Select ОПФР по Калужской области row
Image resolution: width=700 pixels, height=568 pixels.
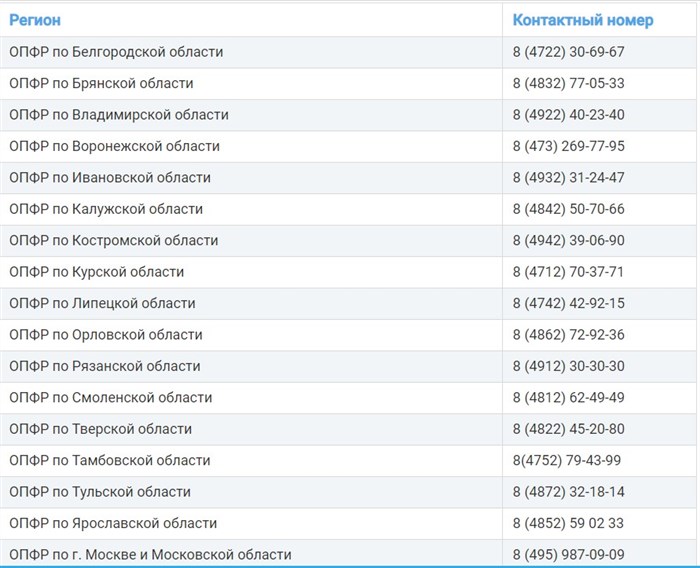pyautogui.click(x=348, y=209)
